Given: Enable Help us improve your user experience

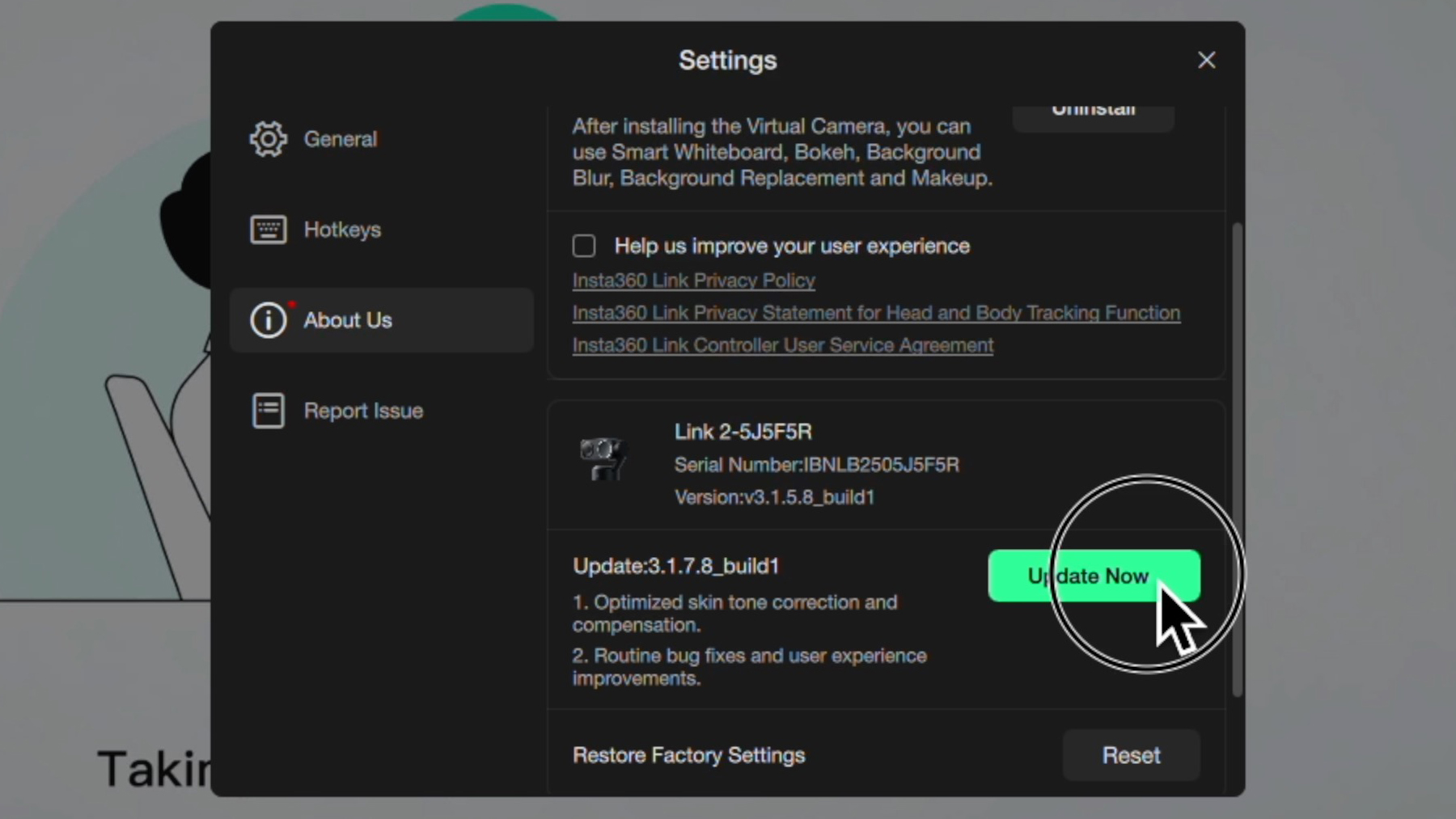Looking at the screenshot, I should point(584,246).
